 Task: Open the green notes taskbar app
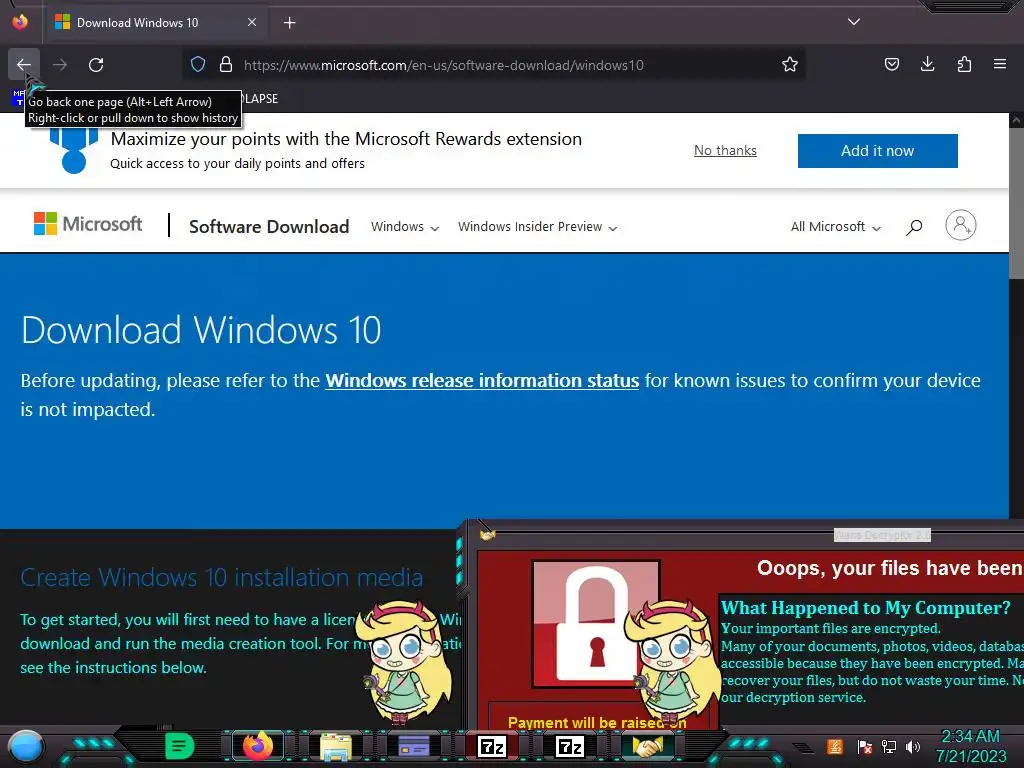(180, 746)
